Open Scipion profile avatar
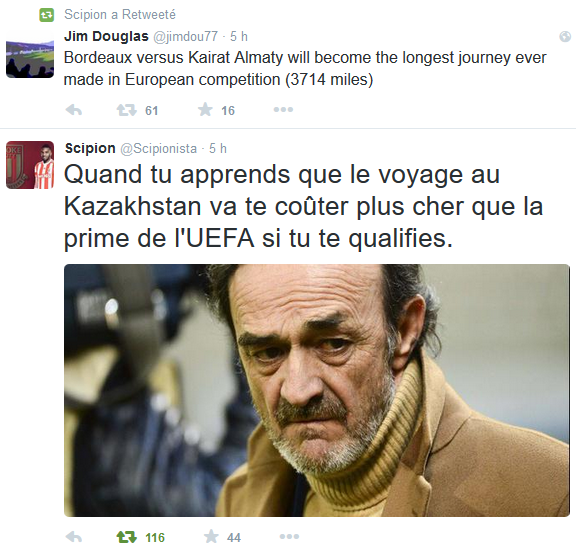Screen dimensions: 576x551 coord(30,165)
